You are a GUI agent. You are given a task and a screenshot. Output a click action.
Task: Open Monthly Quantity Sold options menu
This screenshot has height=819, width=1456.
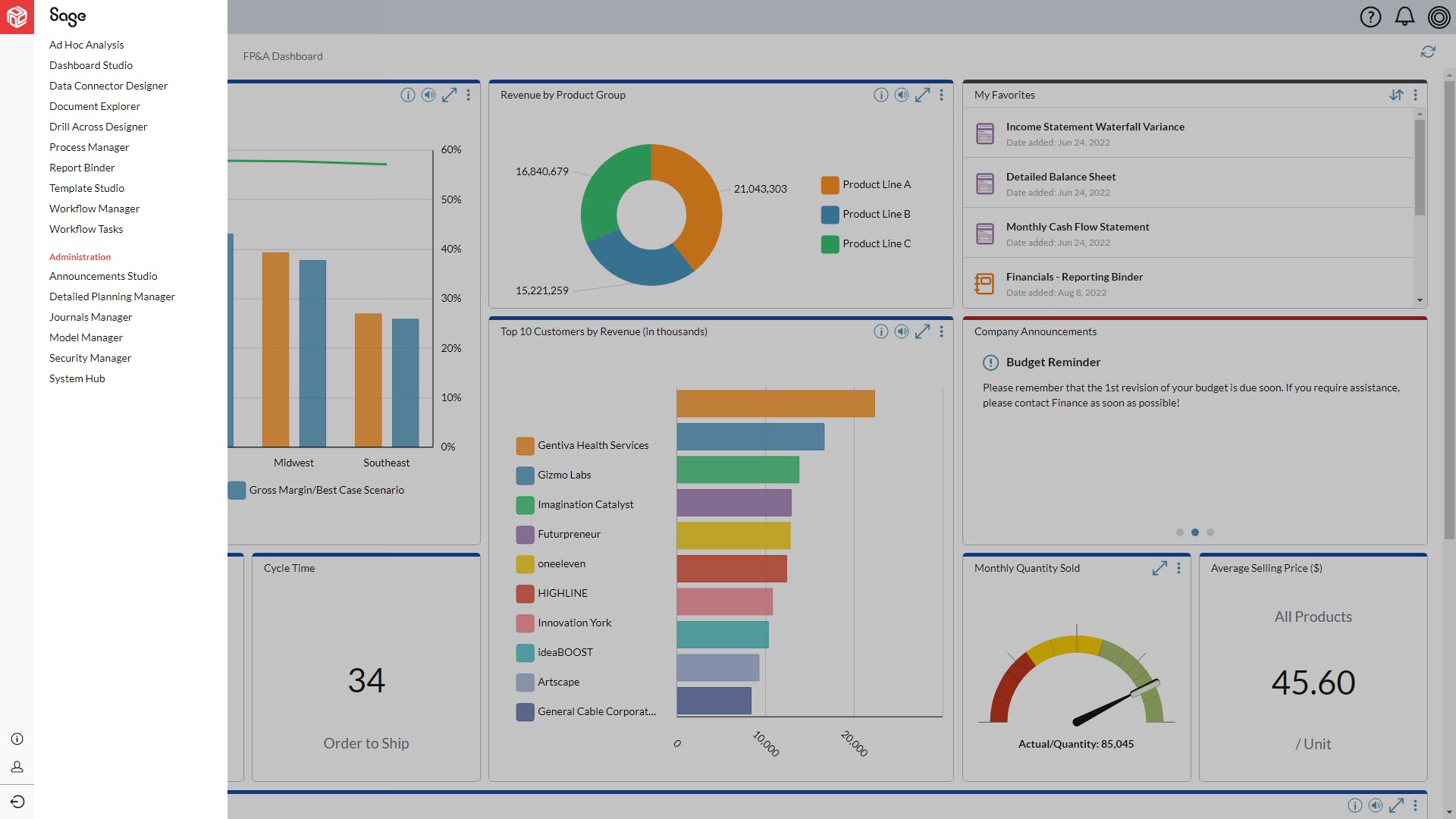(1178, 568)
